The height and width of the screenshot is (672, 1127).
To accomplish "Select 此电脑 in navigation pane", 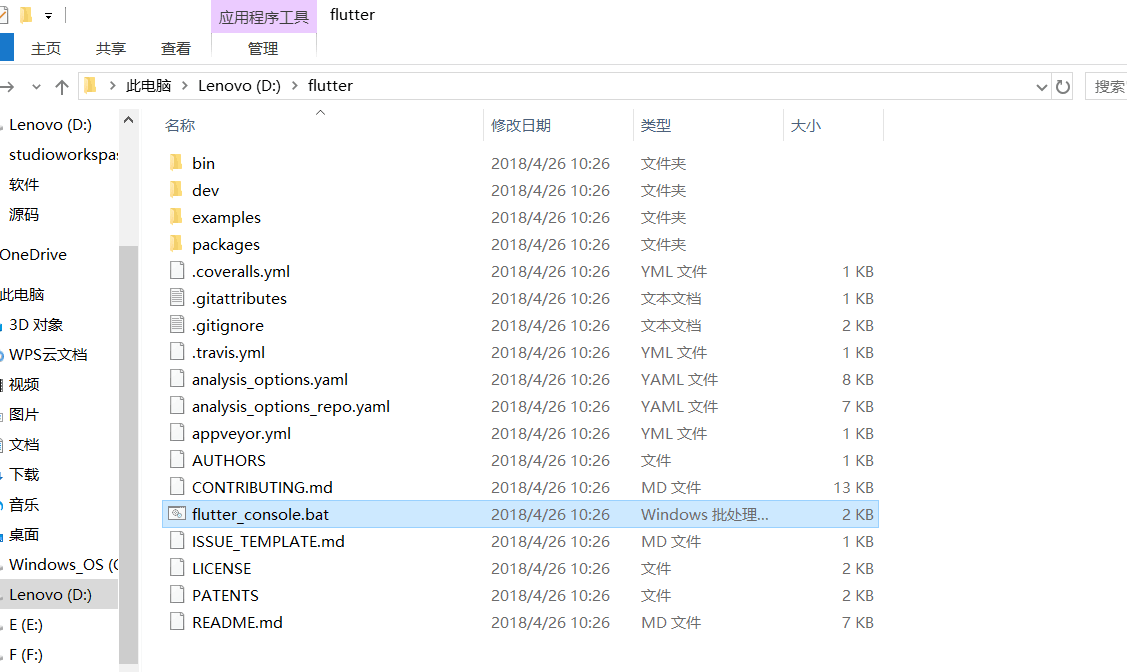I will 22,295.
